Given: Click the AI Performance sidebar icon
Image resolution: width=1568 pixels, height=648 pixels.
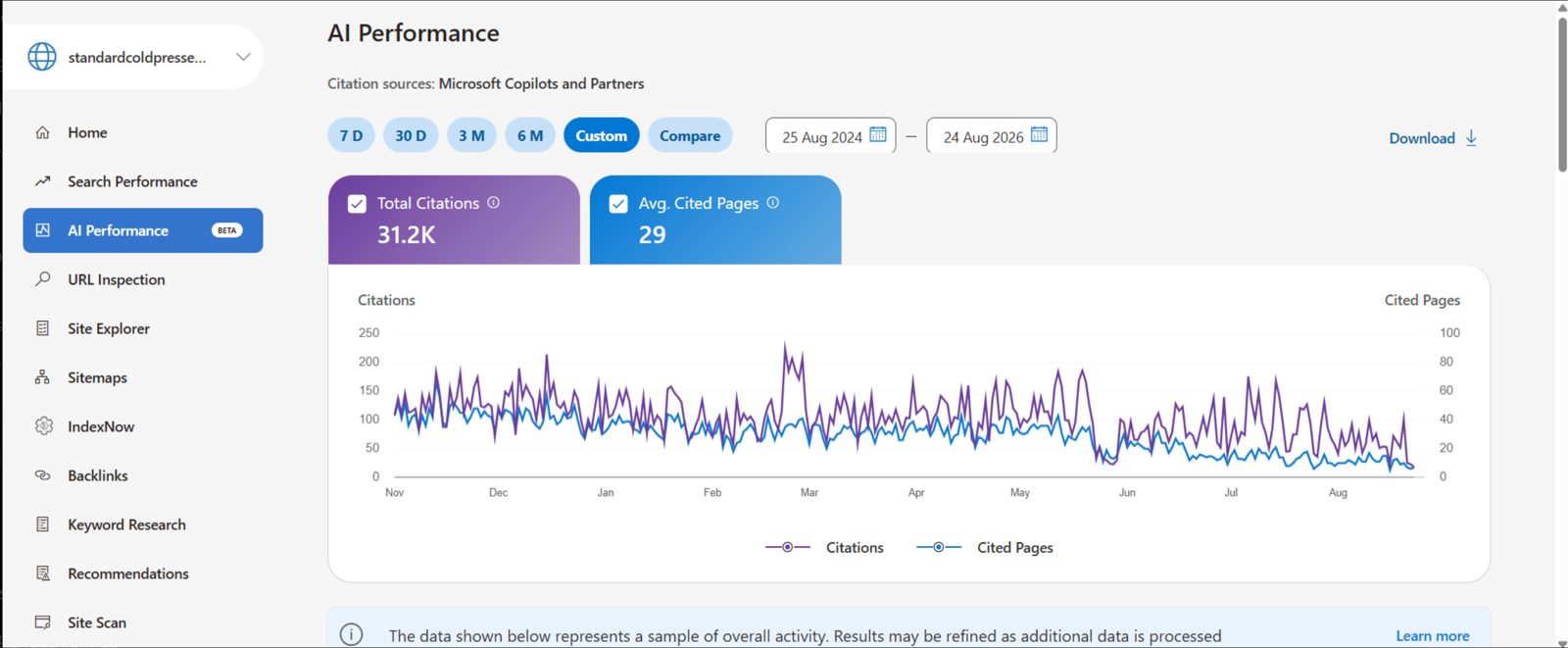Looking at the screenshot, I should [x=42, y=230].
